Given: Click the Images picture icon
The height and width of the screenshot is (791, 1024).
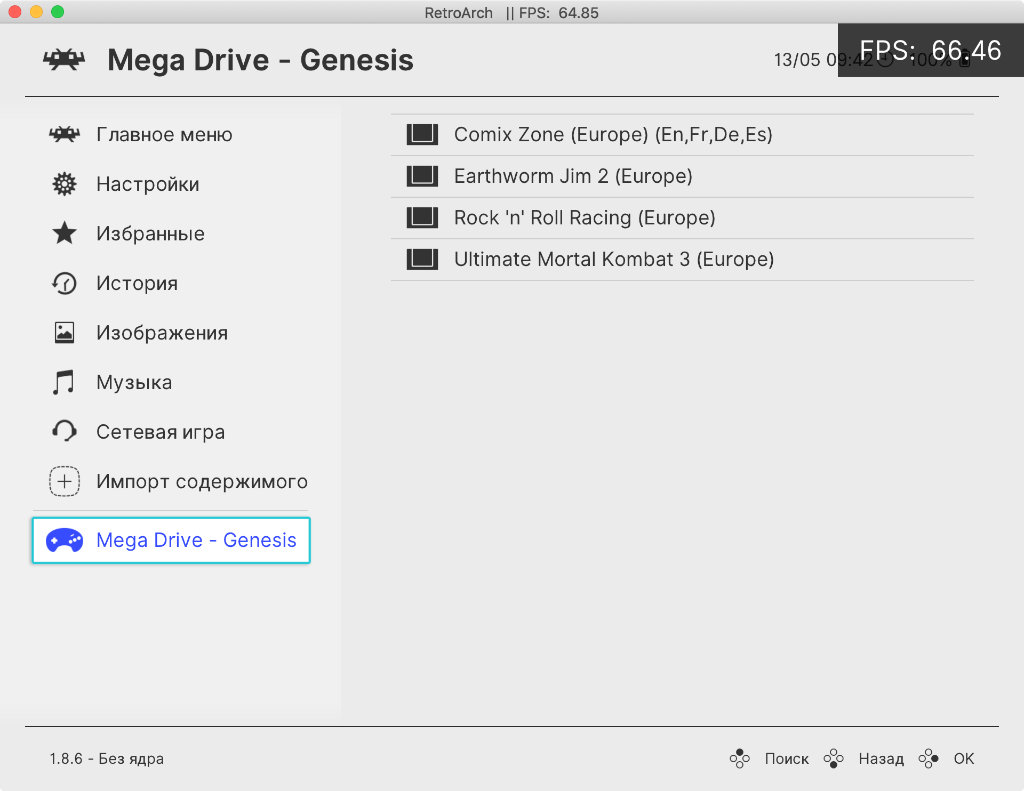Looking at the screenshot, I should 64,333.
